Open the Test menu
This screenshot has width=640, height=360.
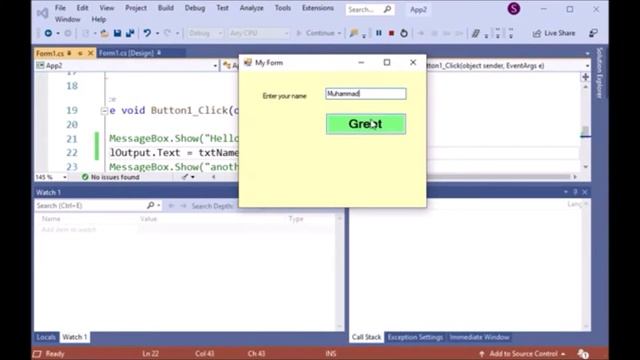(x=222, y=8)
